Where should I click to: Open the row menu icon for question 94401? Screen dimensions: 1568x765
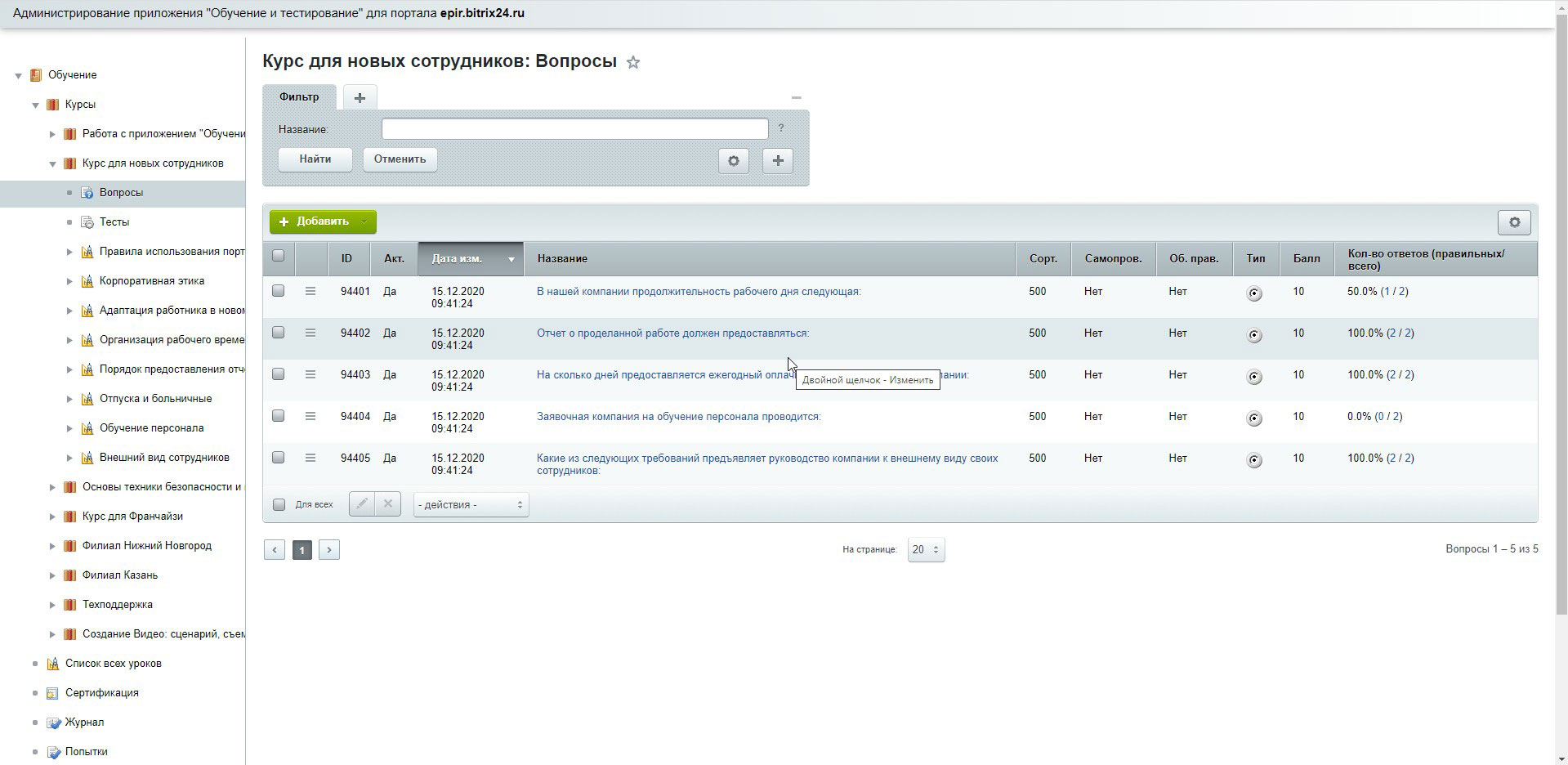point(310,291)
